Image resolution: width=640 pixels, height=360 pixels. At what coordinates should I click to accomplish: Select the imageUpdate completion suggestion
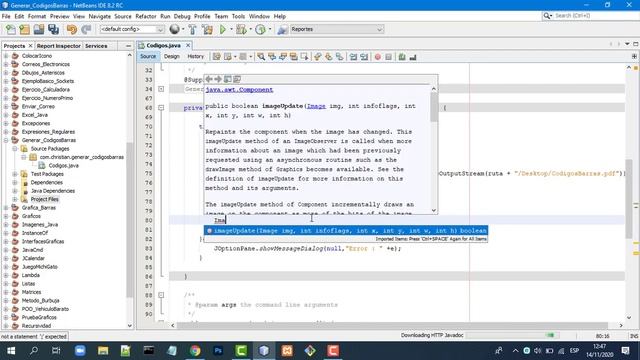346,231
